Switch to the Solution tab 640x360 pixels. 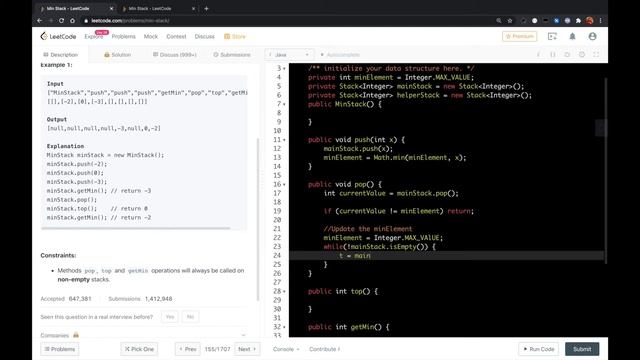click(117, 55)
